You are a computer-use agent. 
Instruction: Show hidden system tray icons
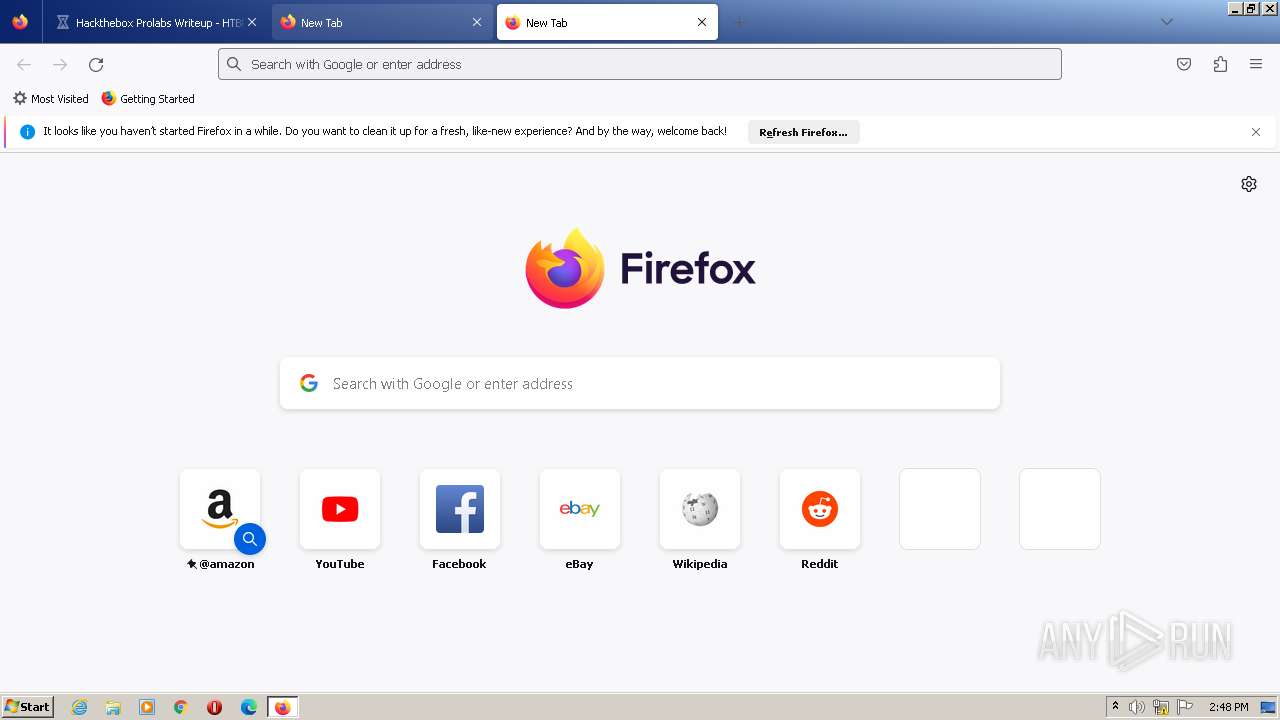pyautogui.click(x=1115, y=707)
